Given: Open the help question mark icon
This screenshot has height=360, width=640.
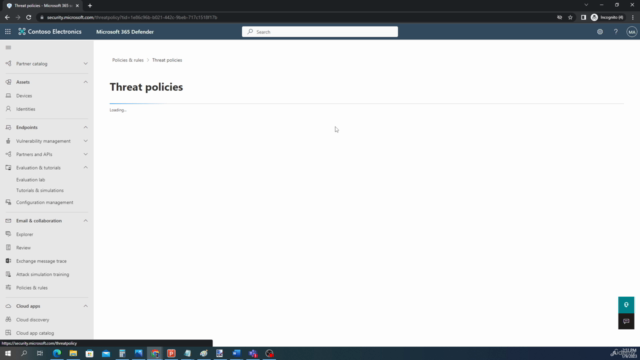Looking at the screenshot, I should 616,31.
